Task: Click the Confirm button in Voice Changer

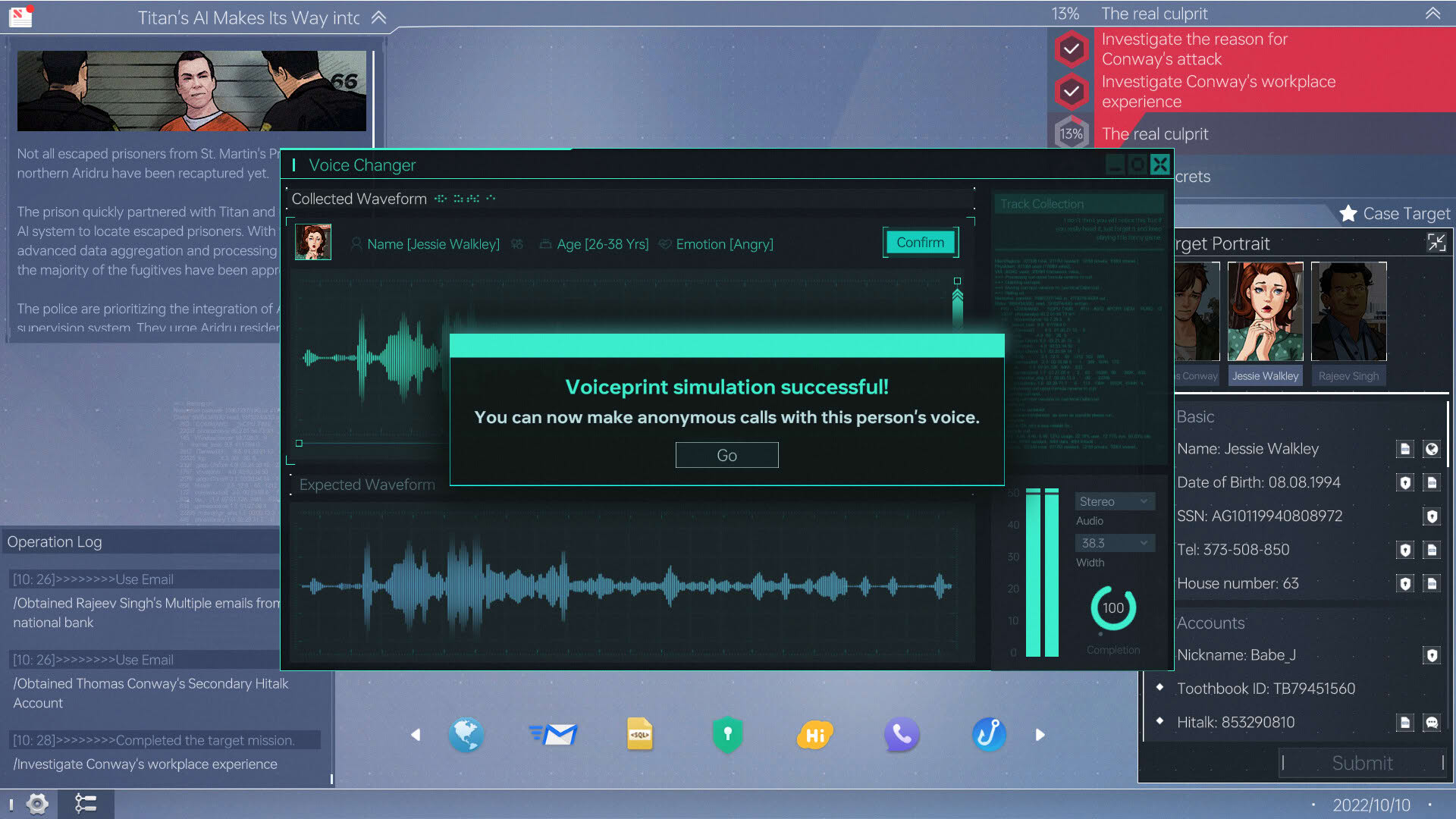Action: click(921, 243)
